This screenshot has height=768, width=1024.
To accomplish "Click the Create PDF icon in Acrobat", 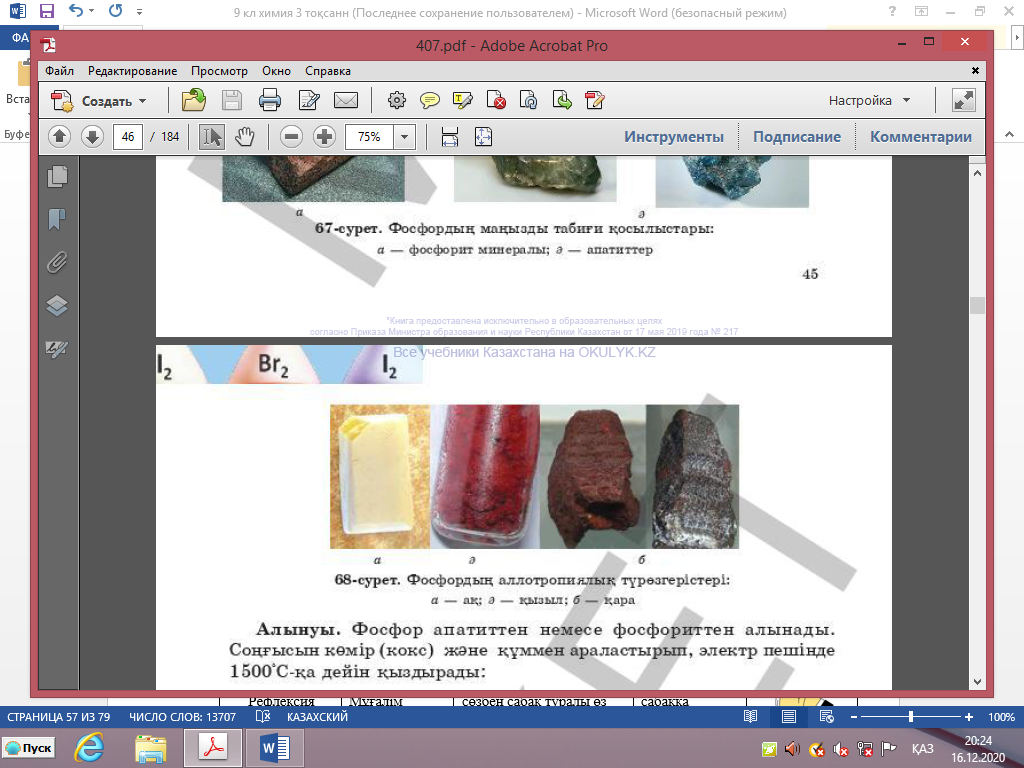I will (x=62, y=101).
